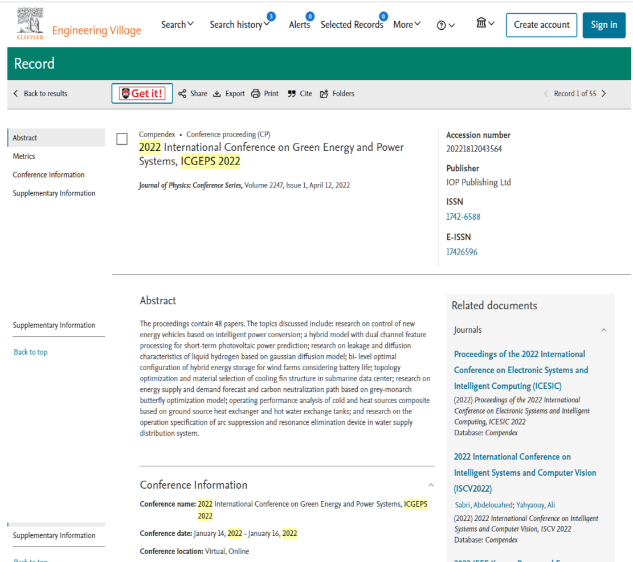Screen dimensions: 633x562
Task: Open ISSN 1742-6588 link
Action: pyautogui.click(x=463, y=217)
